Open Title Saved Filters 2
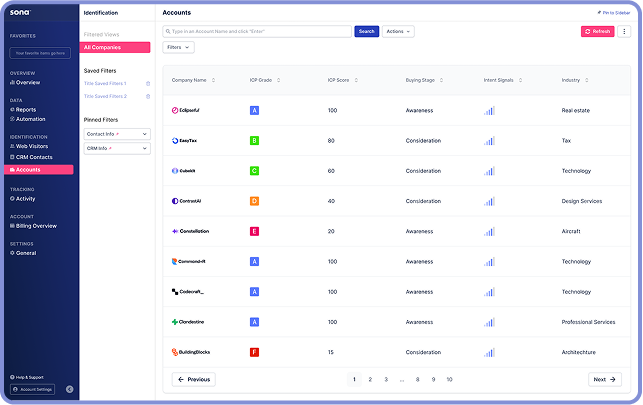This screenshot has height=405, width=643. pyautogui.click(x=105, y=96)
